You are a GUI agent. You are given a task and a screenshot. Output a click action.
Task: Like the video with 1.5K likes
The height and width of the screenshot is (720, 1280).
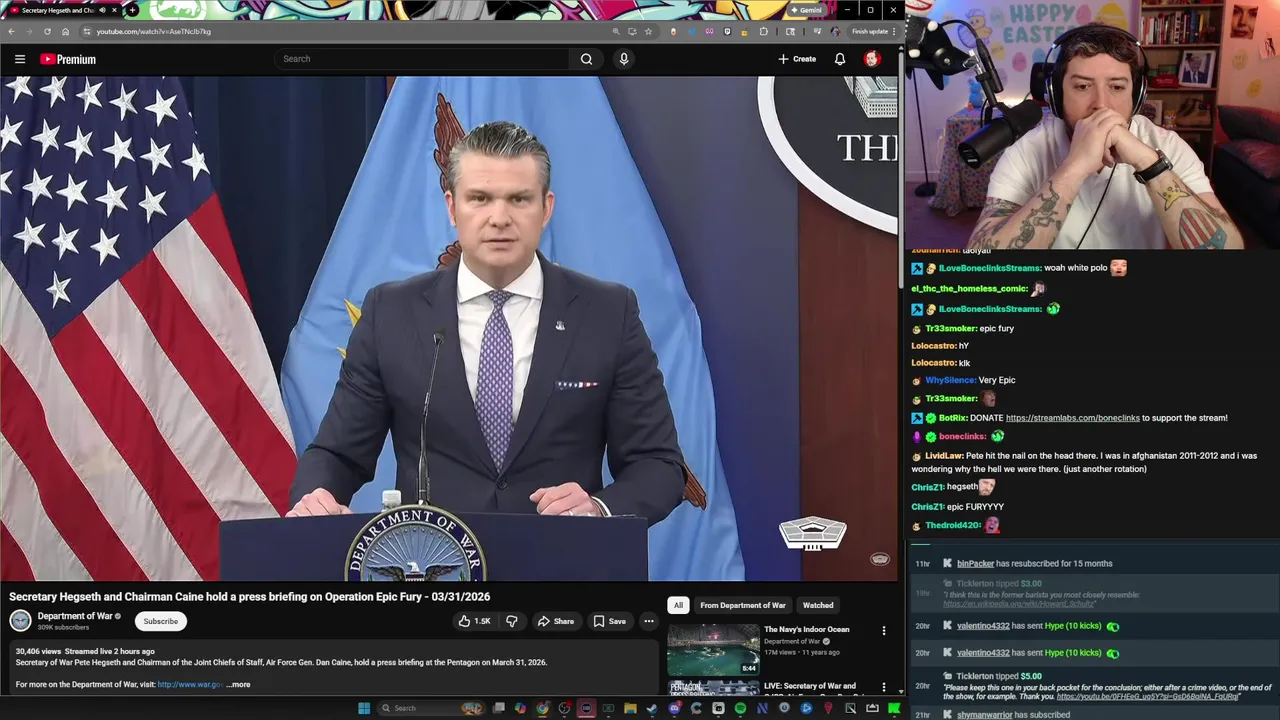coord(474,621)
